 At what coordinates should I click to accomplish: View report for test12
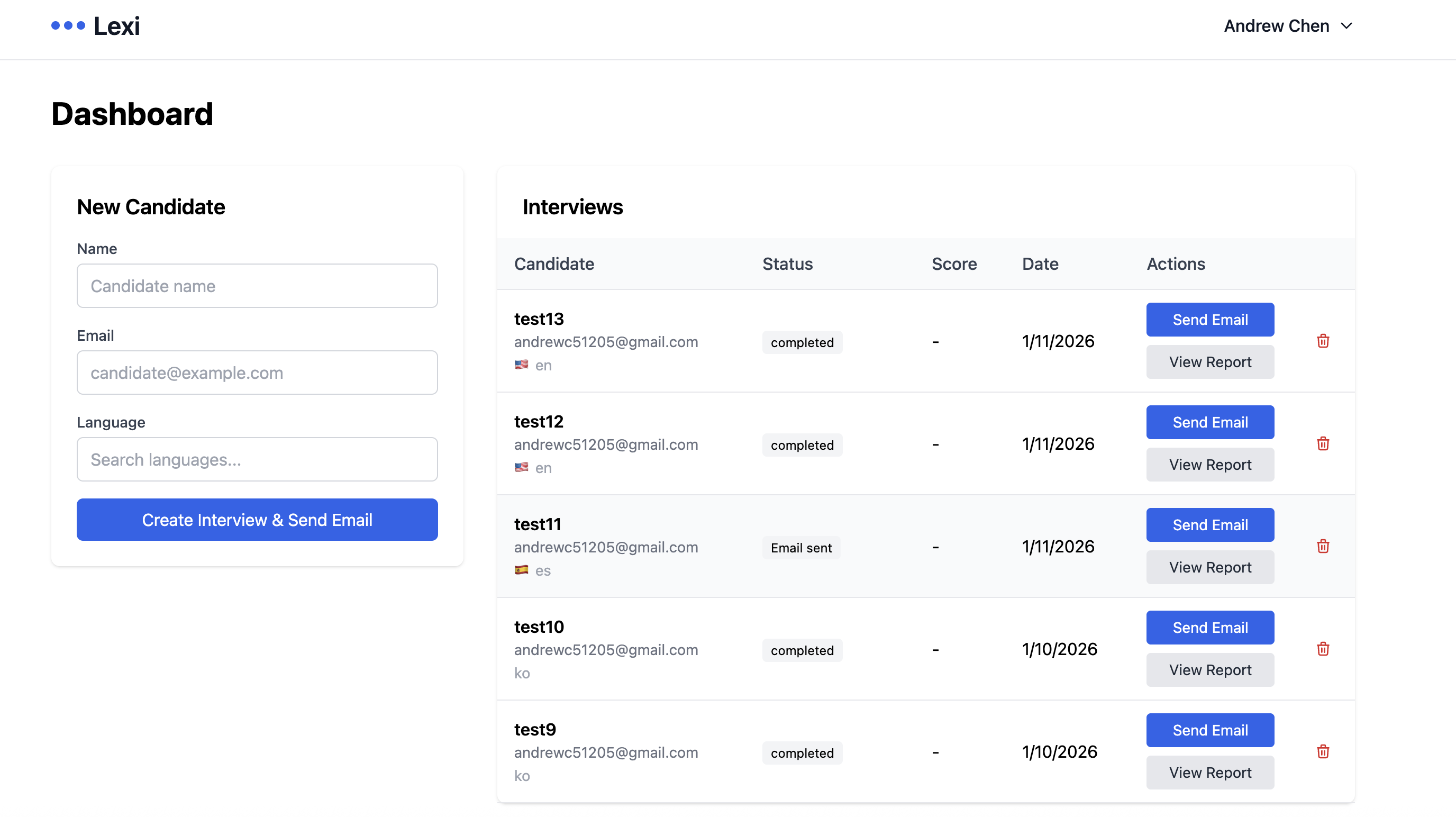(x=1209, y=465)
